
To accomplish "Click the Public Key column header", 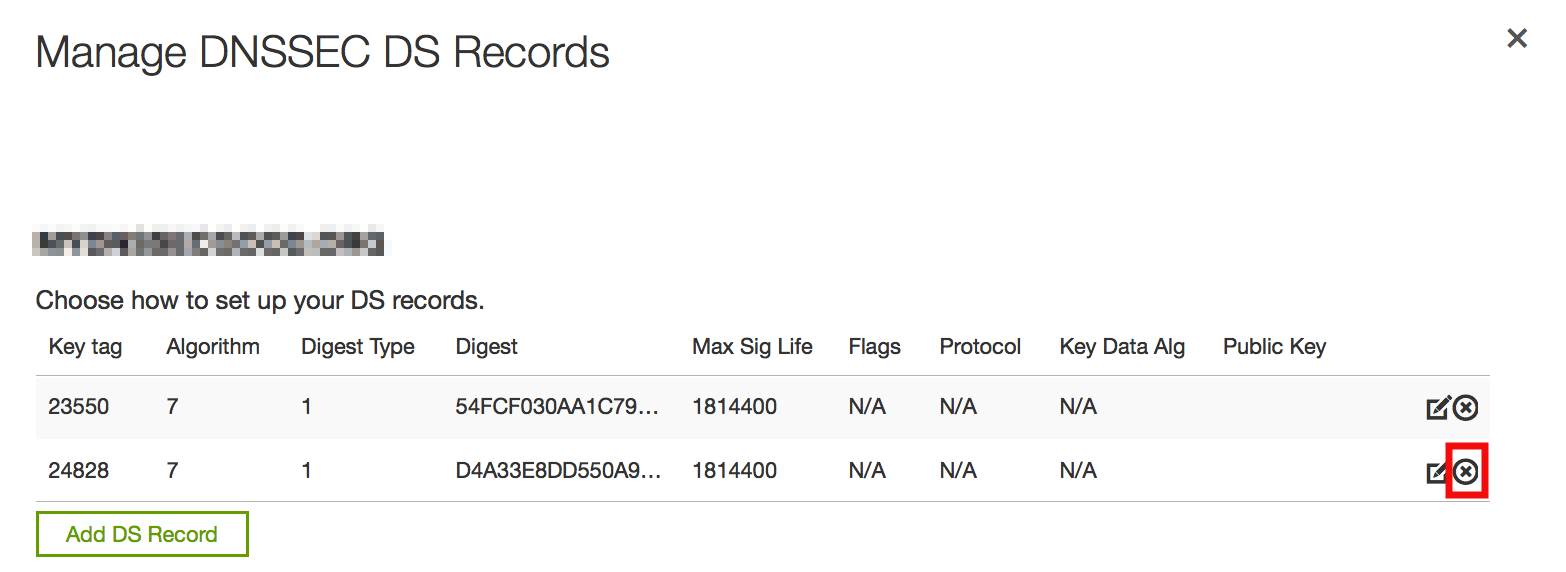I will click(x=1274, y=347).
